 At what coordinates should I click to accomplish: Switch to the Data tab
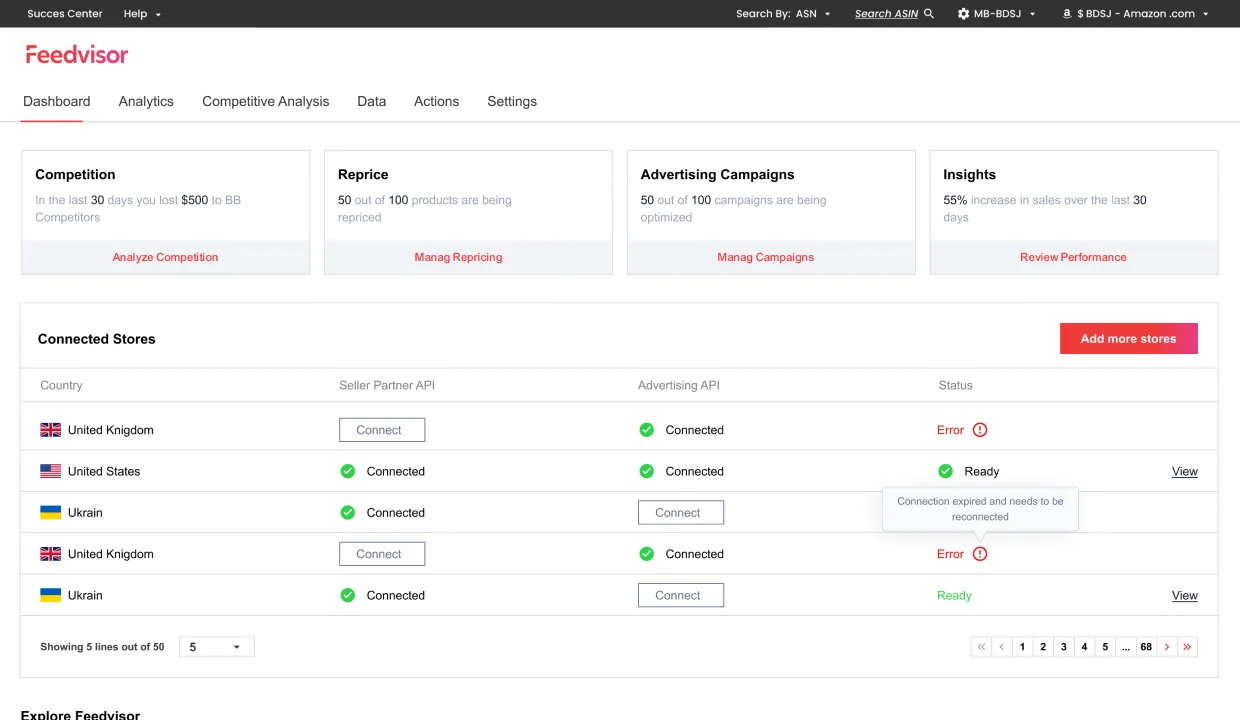click(372, 101)
